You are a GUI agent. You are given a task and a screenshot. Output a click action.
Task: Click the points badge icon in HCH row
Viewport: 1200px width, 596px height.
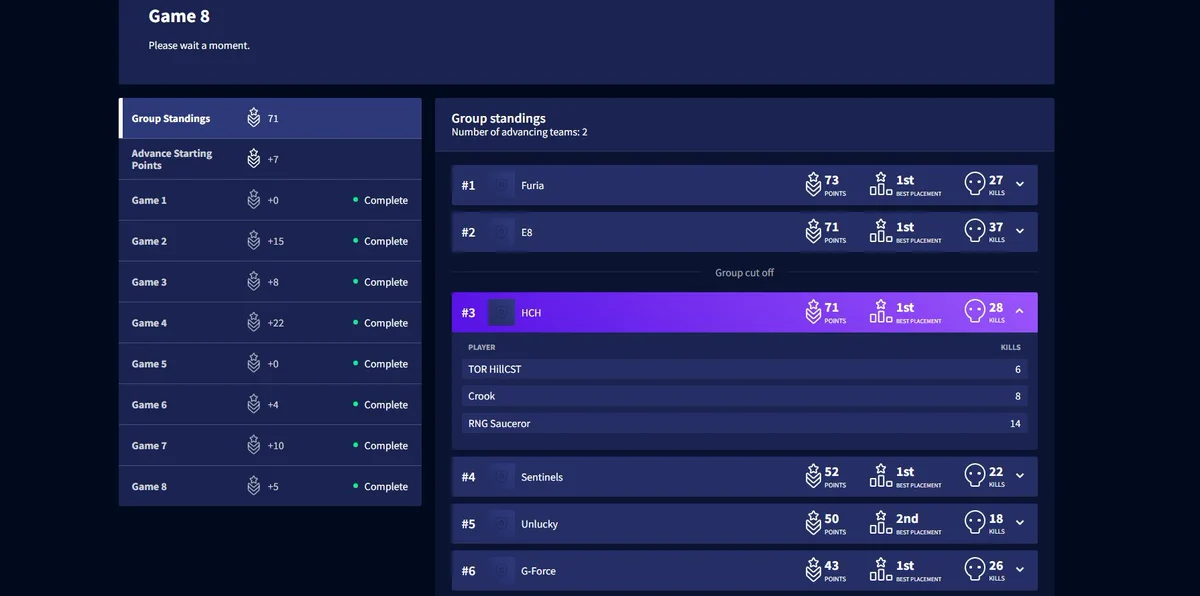[813, 312]
